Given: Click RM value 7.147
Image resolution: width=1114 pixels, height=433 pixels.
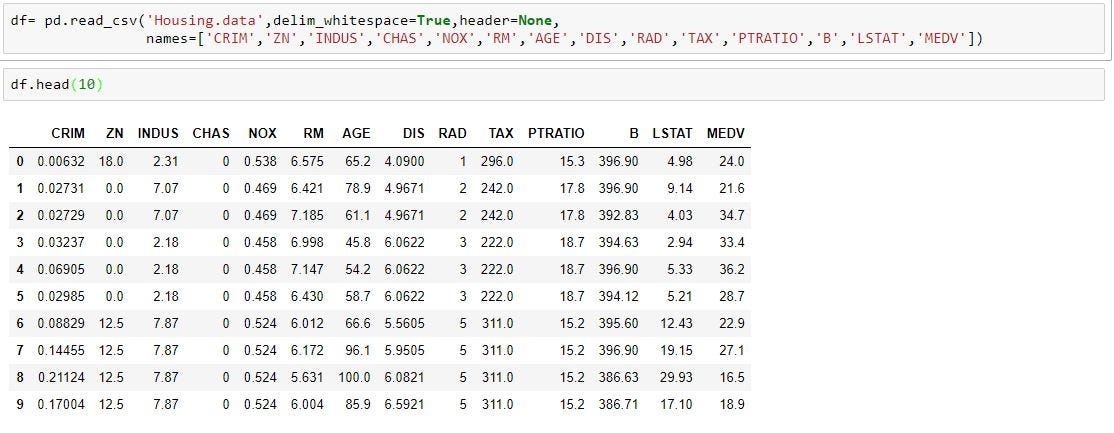Looking at the screenshot, I should 307,269.
